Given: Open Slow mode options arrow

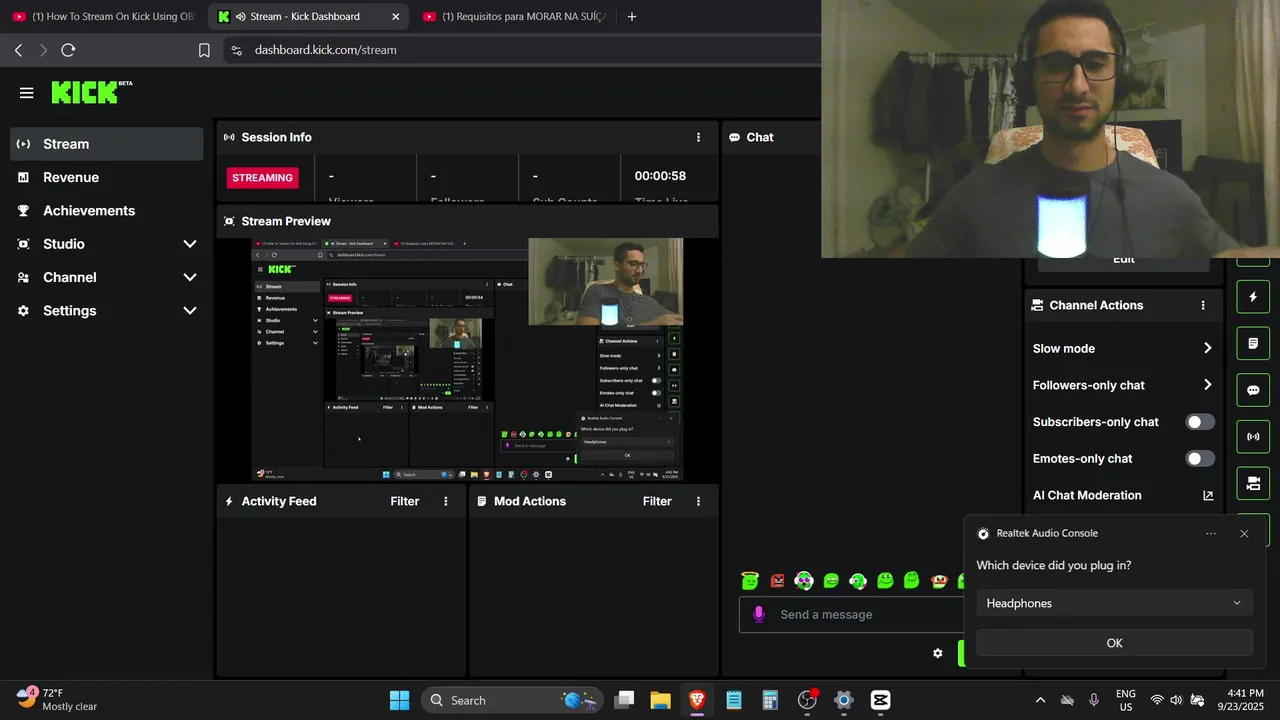Looking at the screenshot, I should (1207, 348).
